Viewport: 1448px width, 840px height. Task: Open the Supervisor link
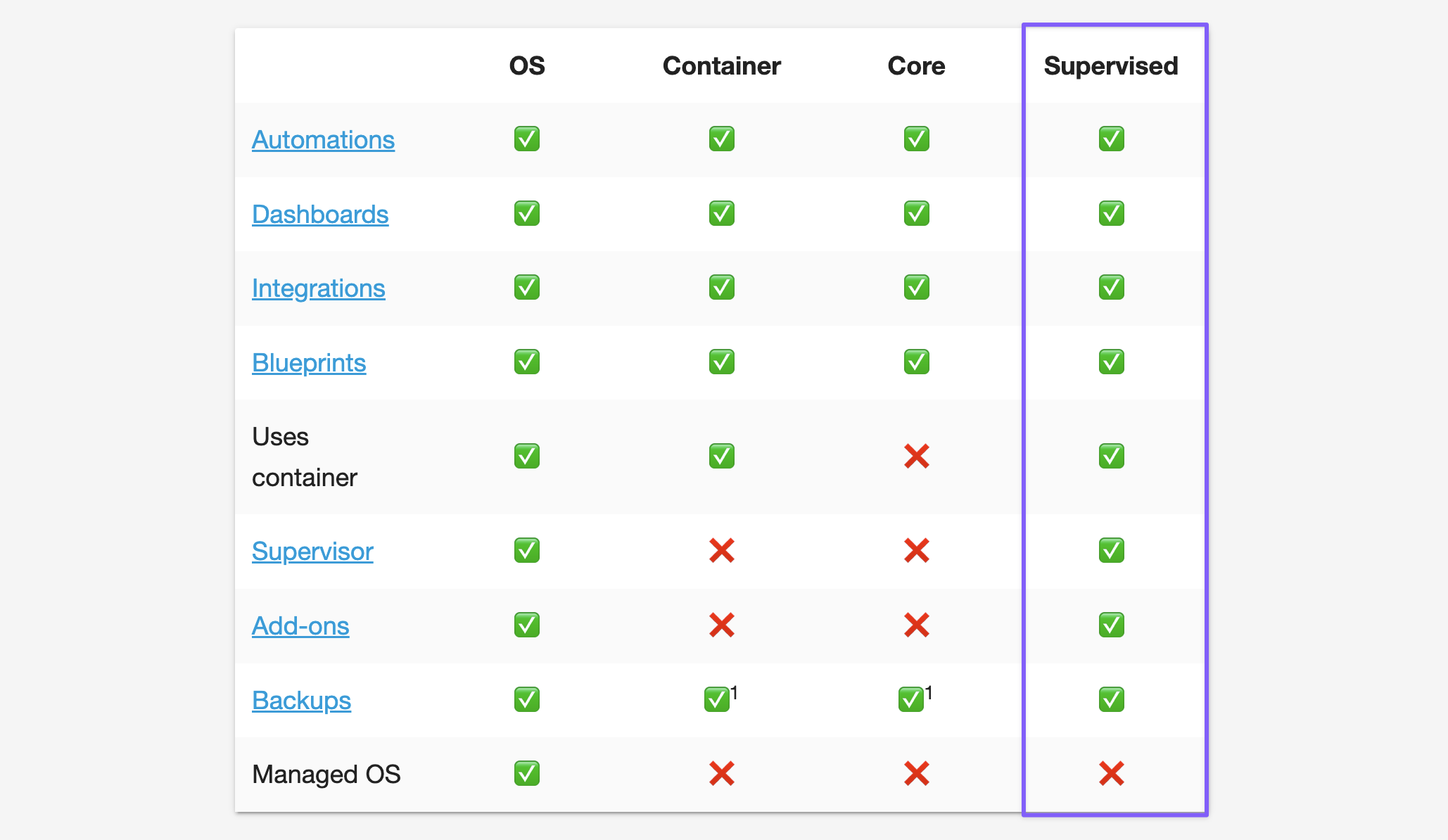coord(312,552)
